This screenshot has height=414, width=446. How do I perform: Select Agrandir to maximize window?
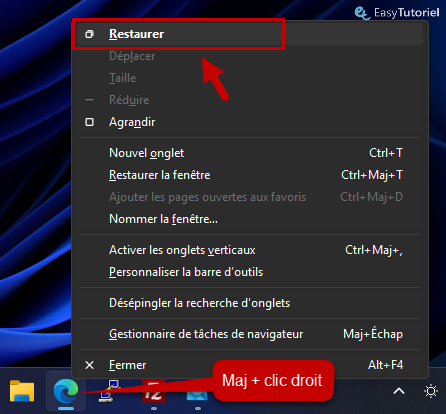click(250, 122)
